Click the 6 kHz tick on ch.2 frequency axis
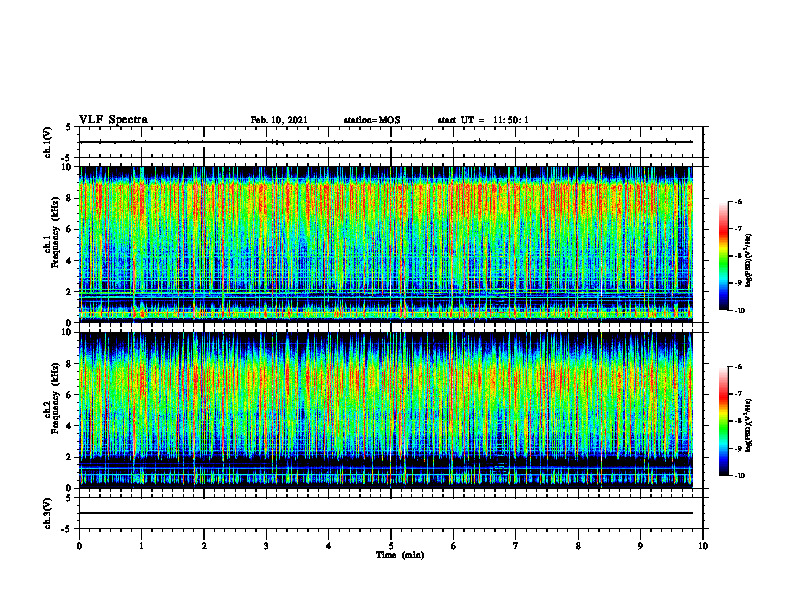This screenshot has height=612, width=792. click(x=70, y=395)
